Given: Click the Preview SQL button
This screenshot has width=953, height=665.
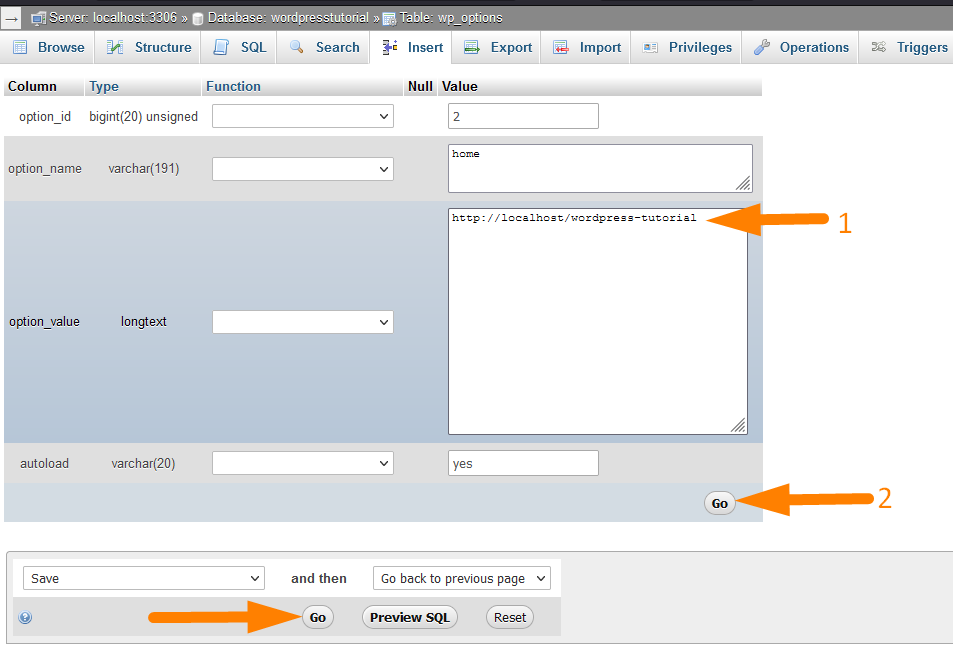Looking at the screenshot, I should 410,618.
